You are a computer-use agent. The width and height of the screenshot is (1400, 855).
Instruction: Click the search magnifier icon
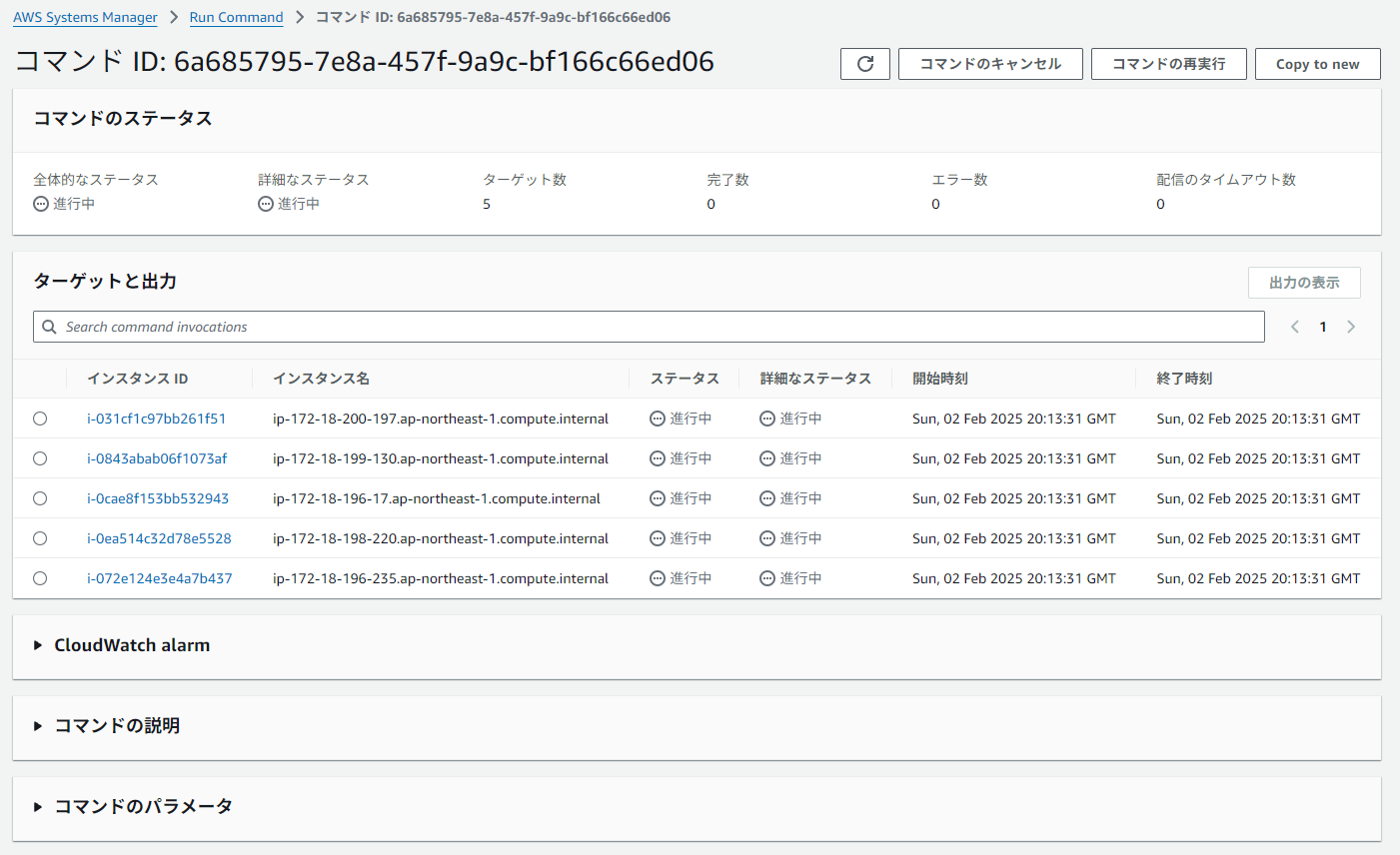[49, 327]
